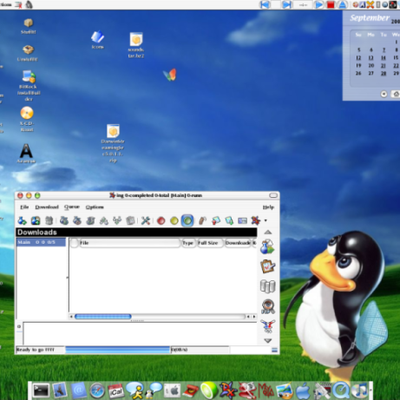Viewport: 400px width, 400px height.
Task: Select the X-CD-Roast disc desktop icon
Action: 27,118
